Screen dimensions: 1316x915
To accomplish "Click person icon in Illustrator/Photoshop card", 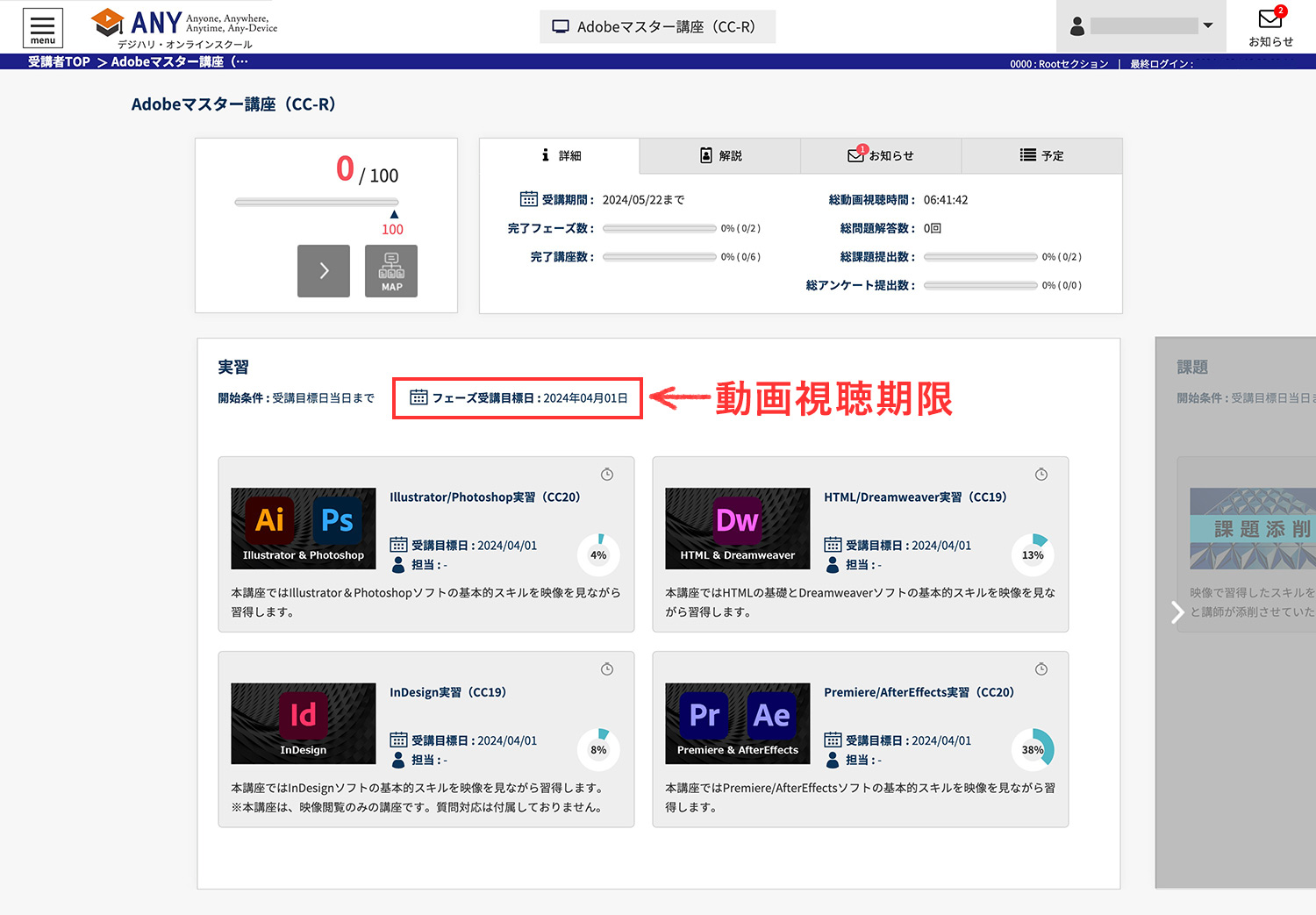I will coord(398,564).
